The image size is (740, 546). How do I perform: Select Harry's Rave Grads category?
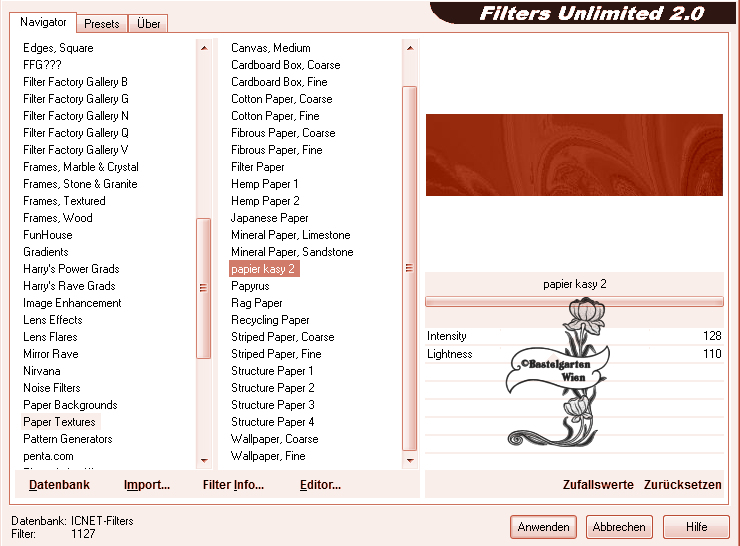(x=69, y=286)
